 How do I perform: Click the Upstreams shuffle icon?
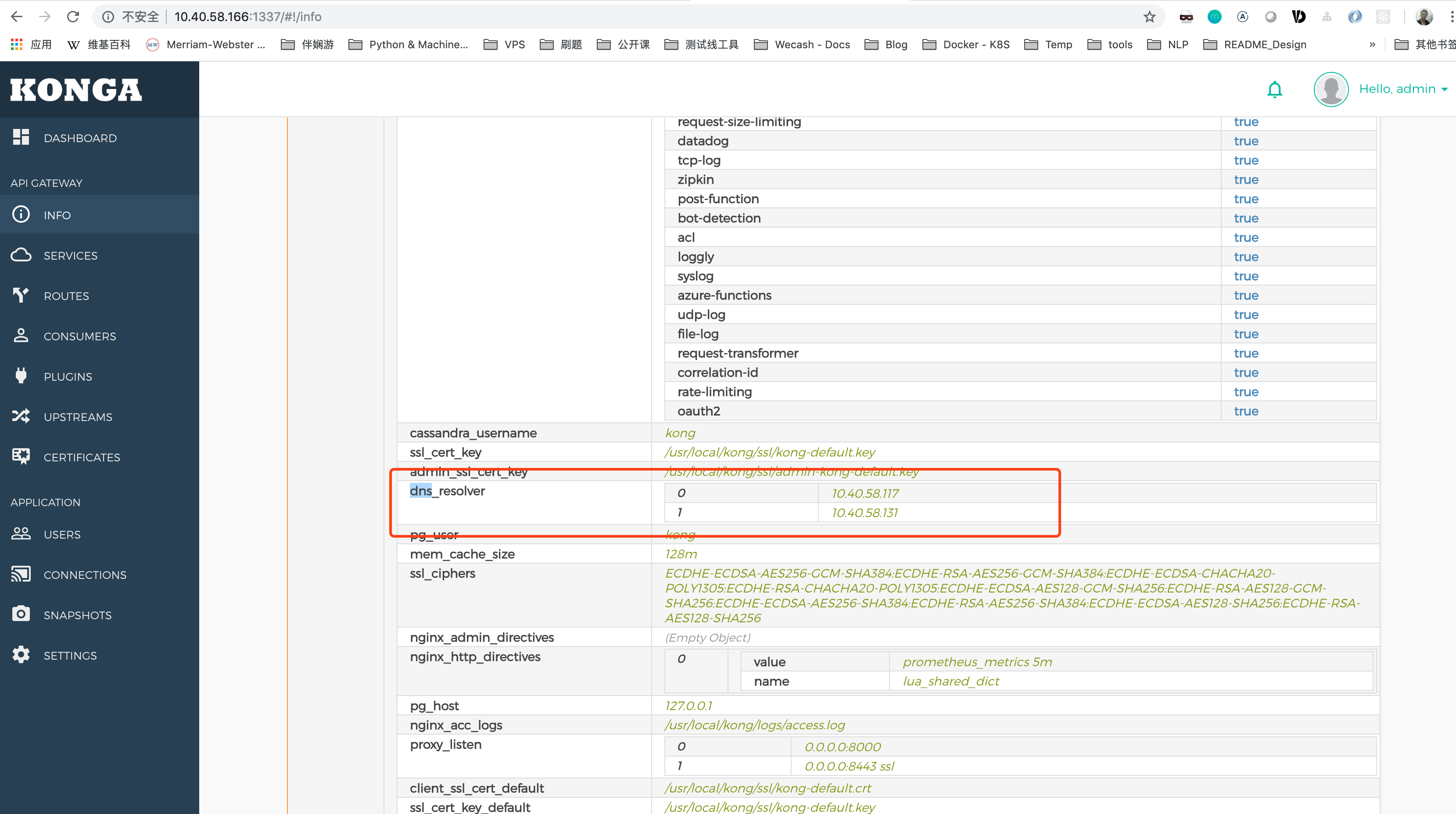point(21,416)
